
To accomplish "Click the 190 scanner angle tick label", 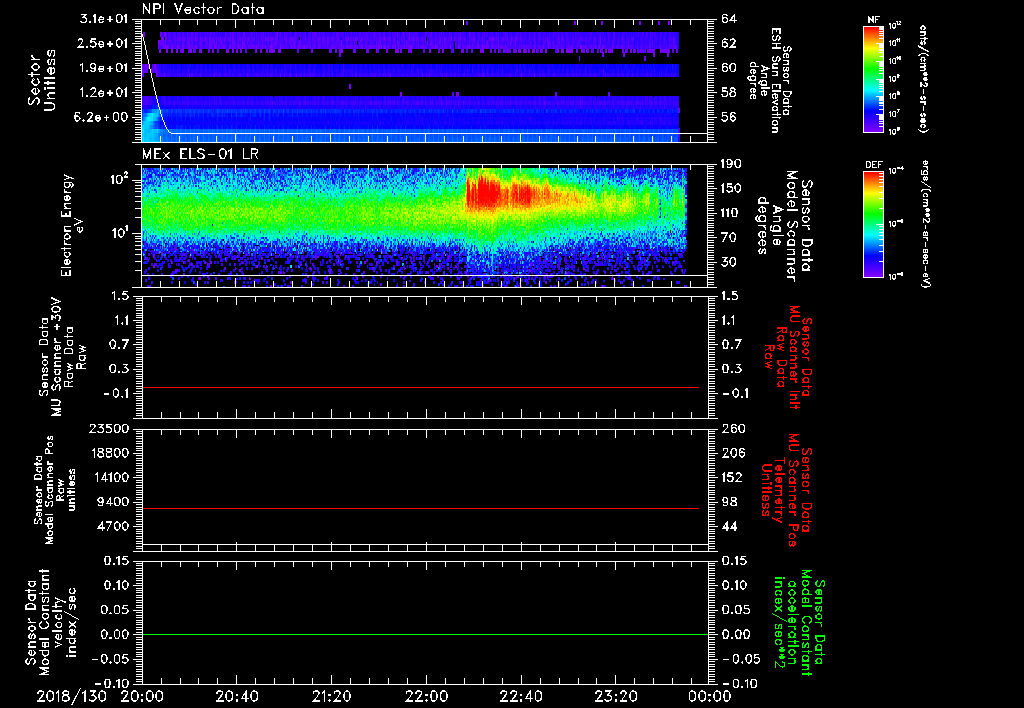I will point(729,164).
